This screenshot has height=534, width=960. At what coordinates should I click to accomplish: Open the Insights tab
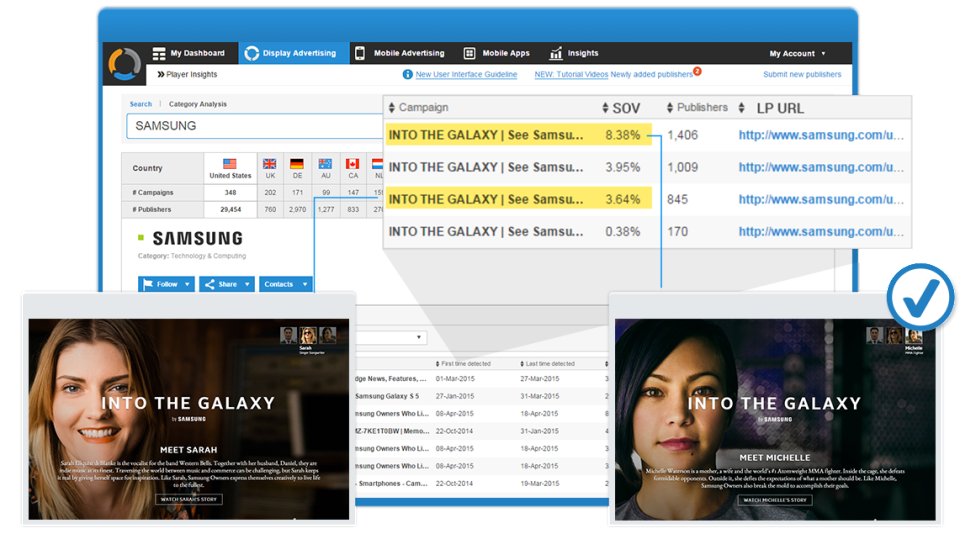[574, 53]
